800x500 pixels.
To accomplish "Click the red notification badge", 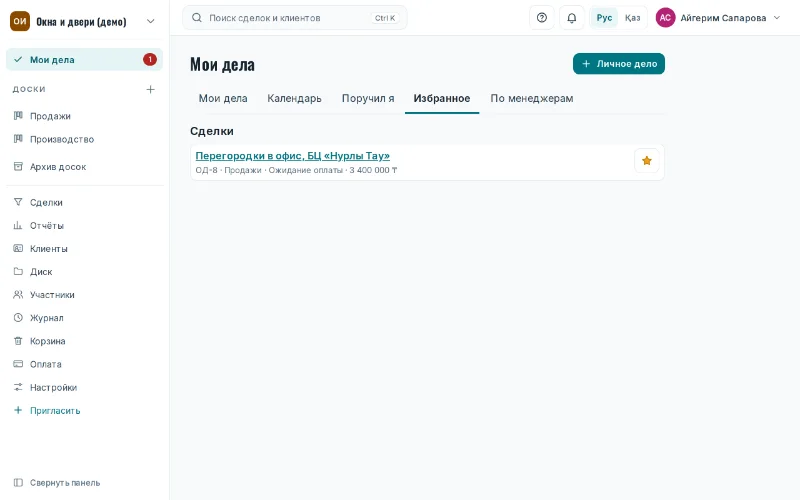I will tap(150, 60).
